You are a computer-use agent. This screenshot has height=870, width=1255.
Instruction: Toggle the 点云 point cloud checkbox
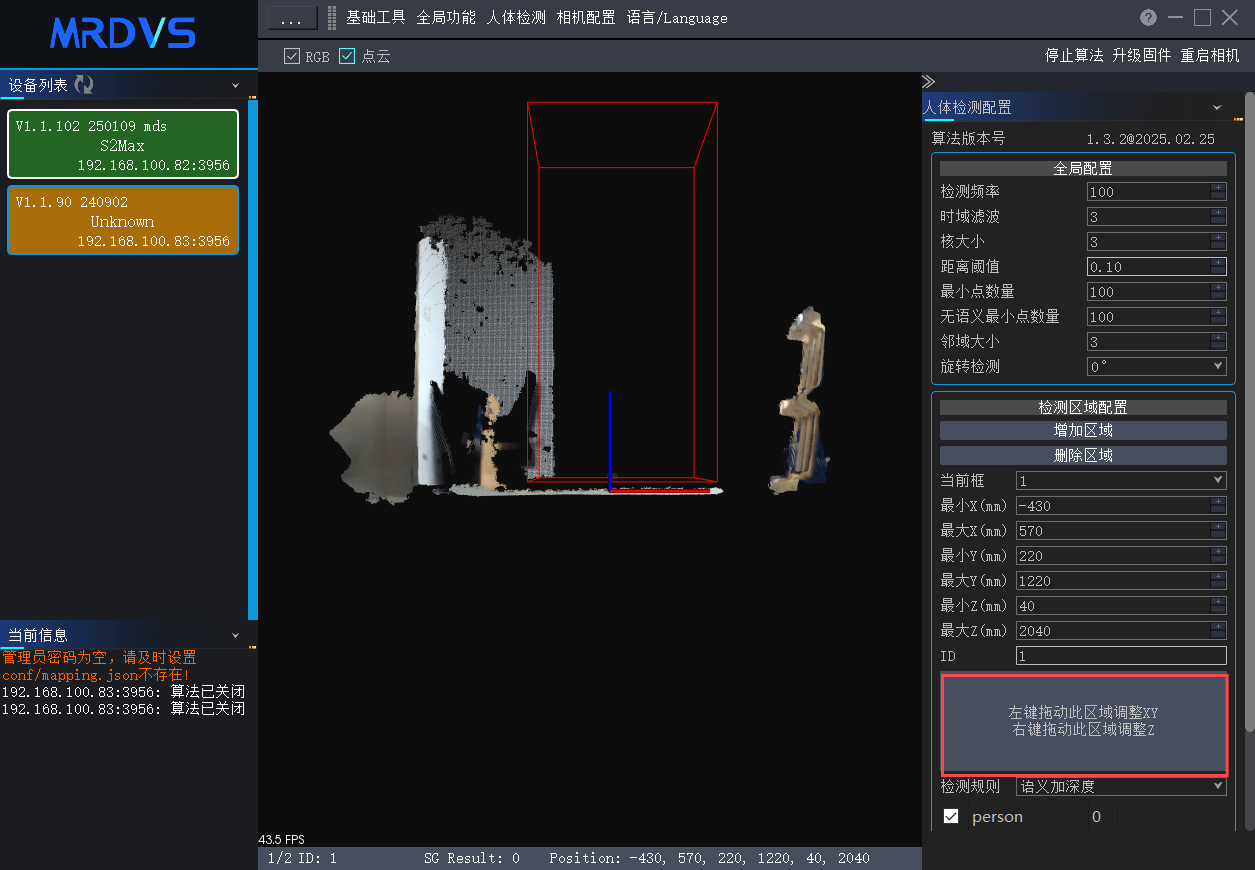(x=347, y=56)
